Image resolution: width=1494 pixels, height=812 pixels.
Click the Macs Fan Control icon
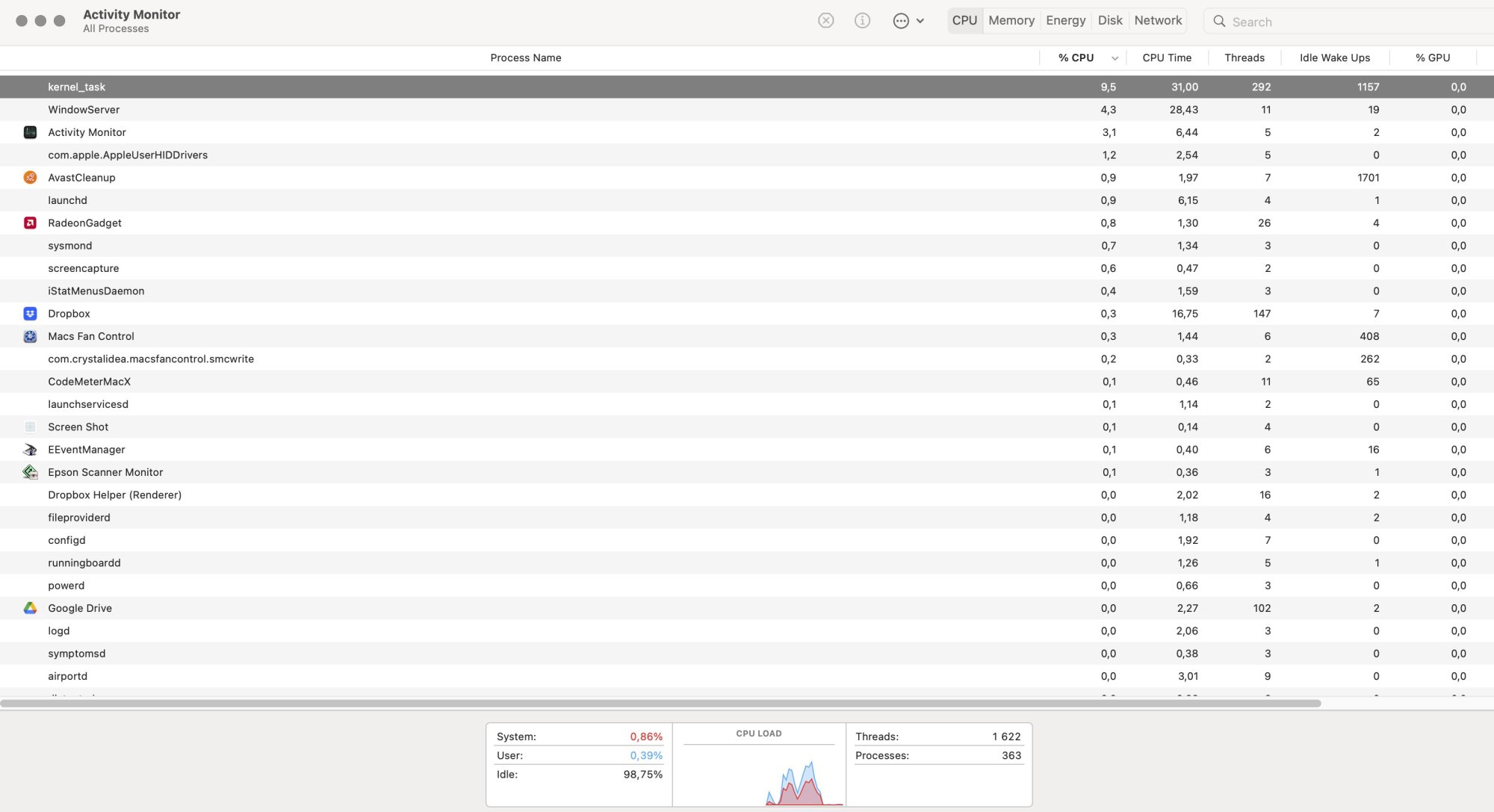pyautogui.click(x=30, y=336)
